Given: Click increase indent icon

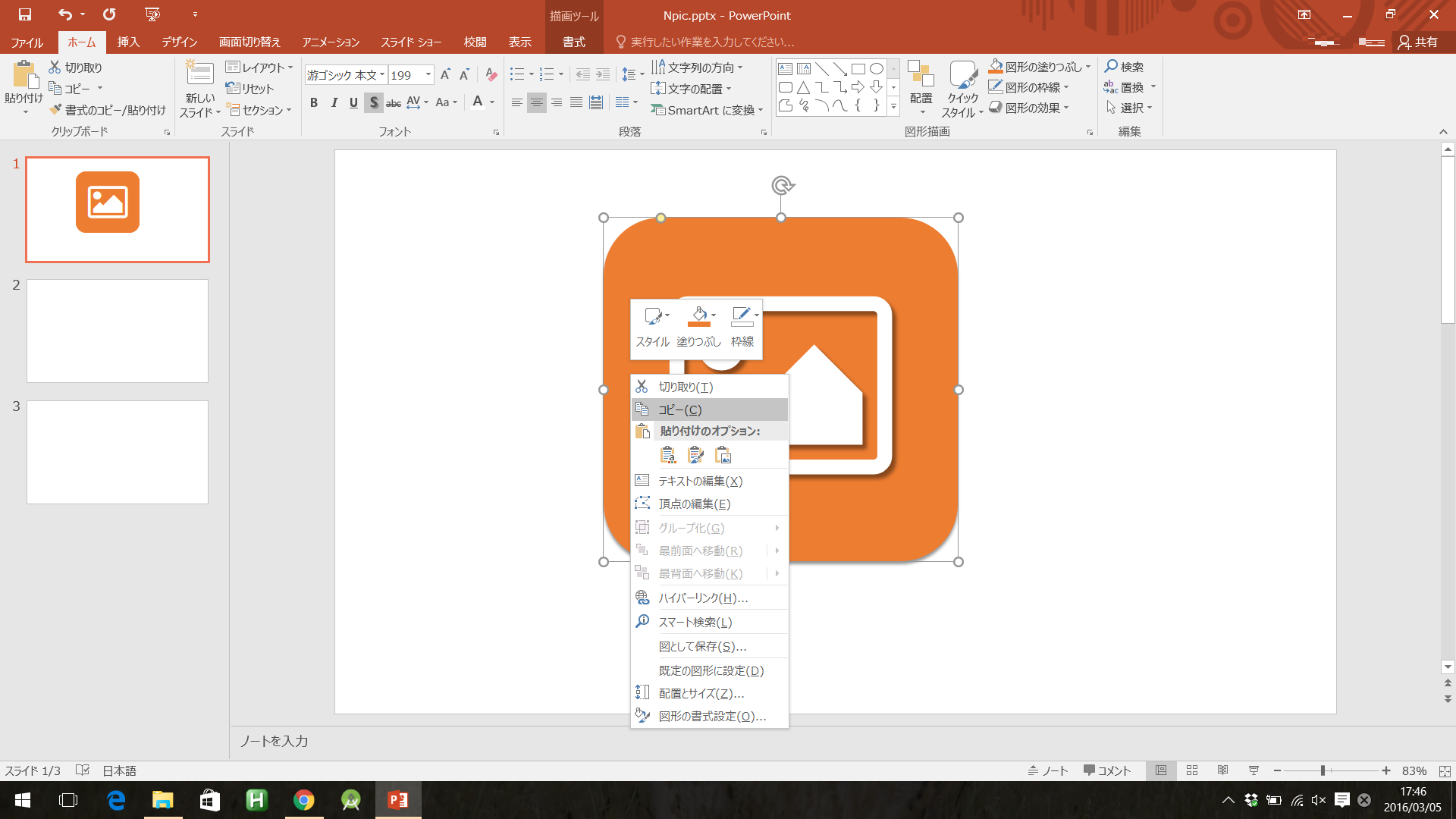Looking at the screenshot, I should pyautogui.click(x=603, y=74).
